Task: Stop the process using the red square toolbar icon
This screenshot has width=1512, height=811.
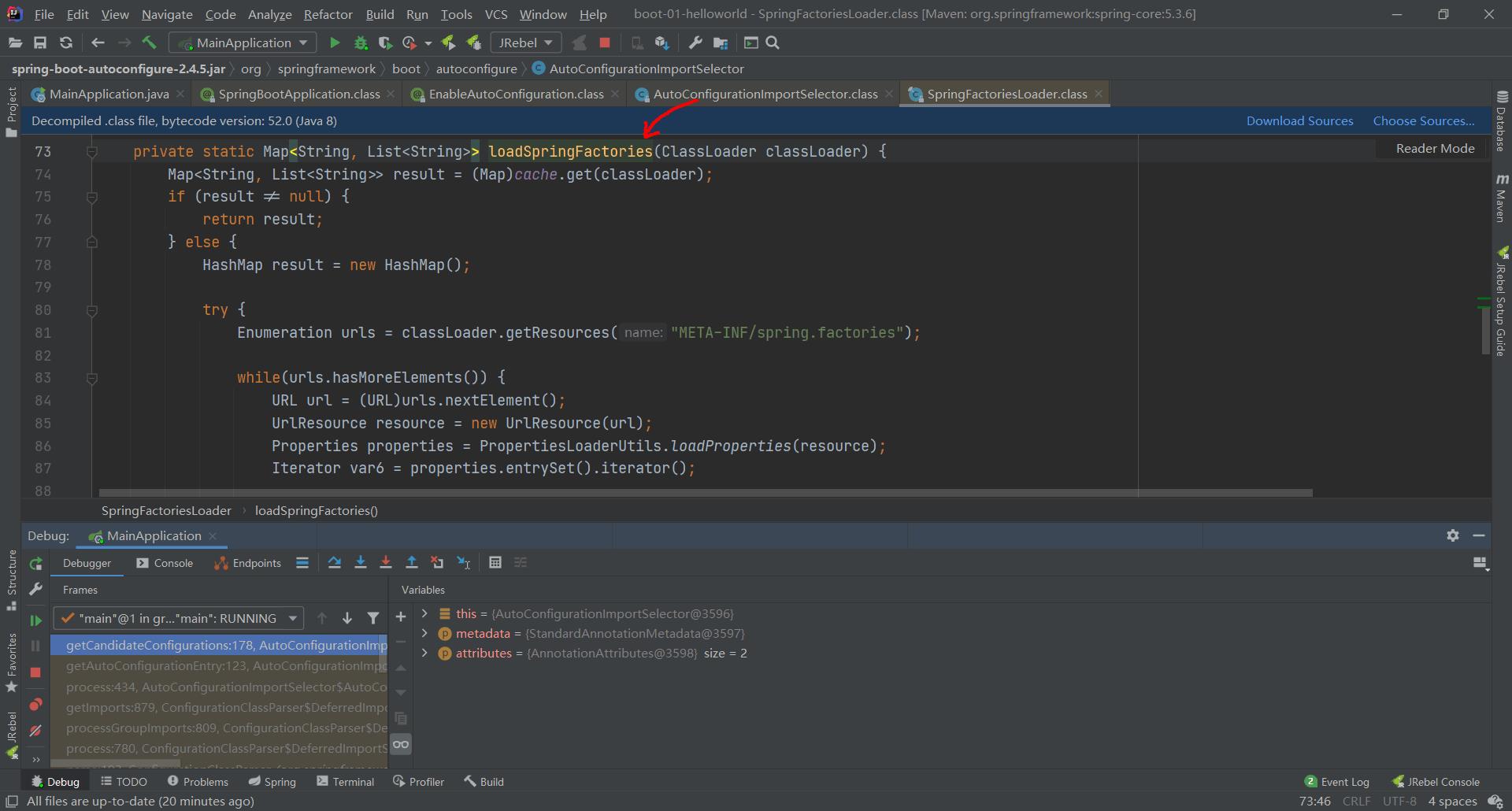Action: pos(605,43)
